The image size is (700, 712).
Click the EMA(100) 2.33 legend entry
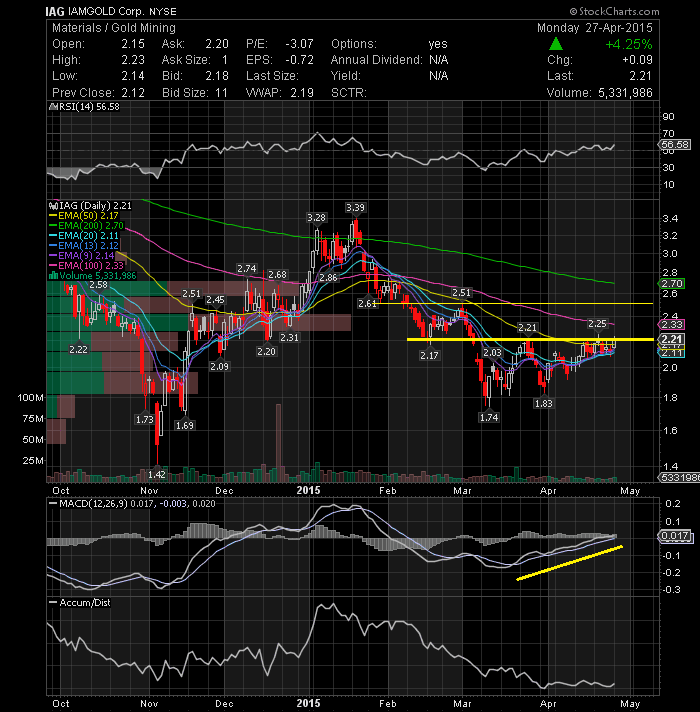coord(91,266)
